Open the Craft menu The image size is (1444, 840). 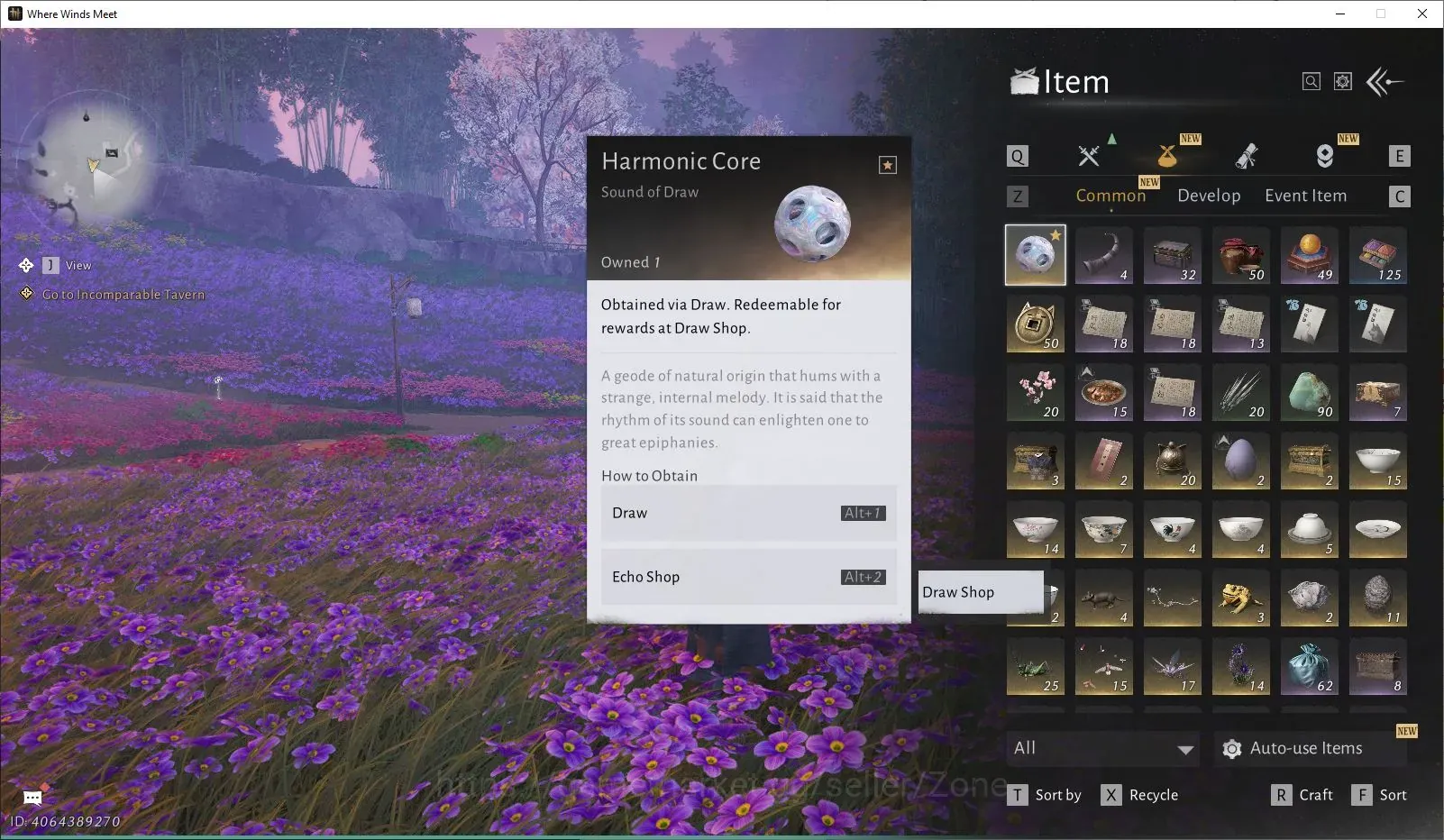click(x=1302, y=795)
